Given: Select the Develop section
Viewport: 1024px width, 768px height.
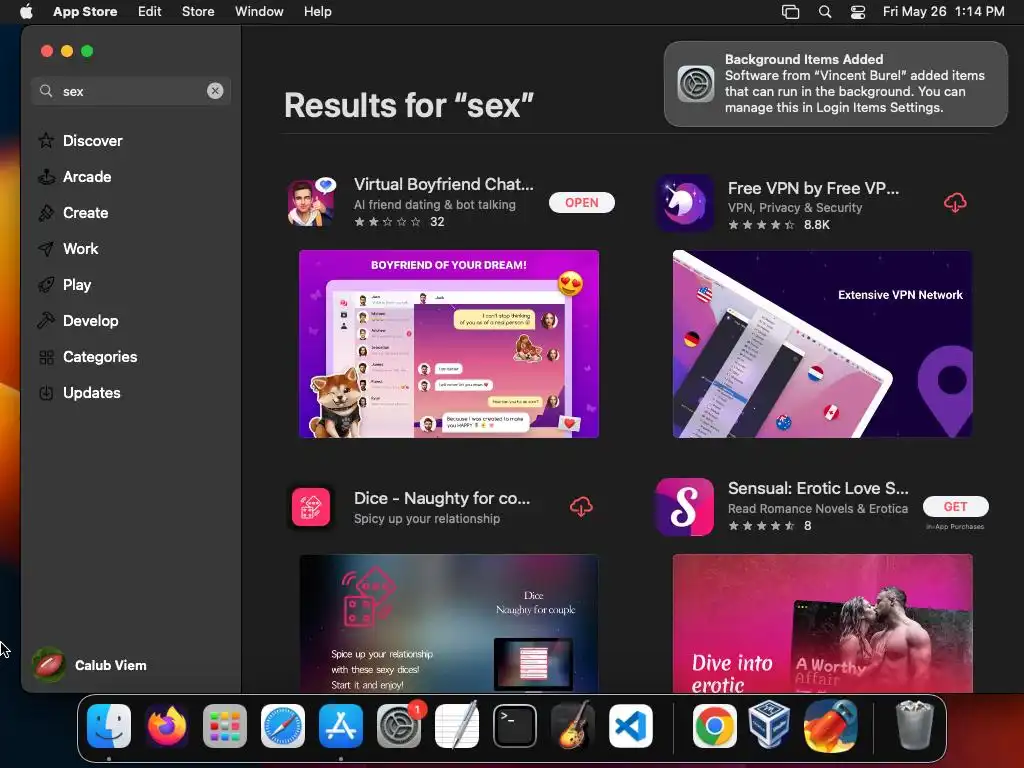Looking at the screenshot, I should tap(91, 321).
